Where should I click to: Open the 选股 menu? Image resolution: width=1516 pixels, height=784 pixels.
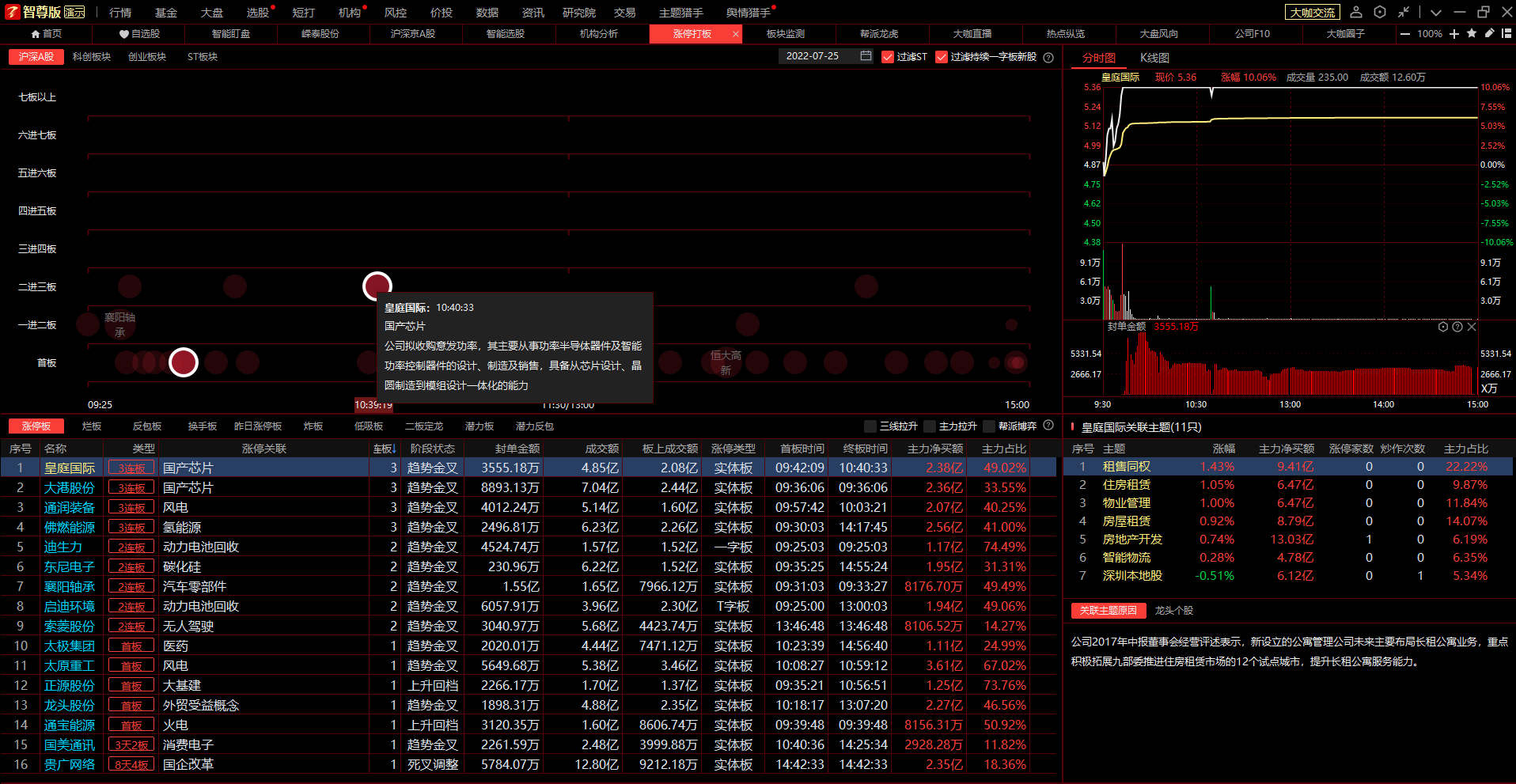click(x=258, y=13)
